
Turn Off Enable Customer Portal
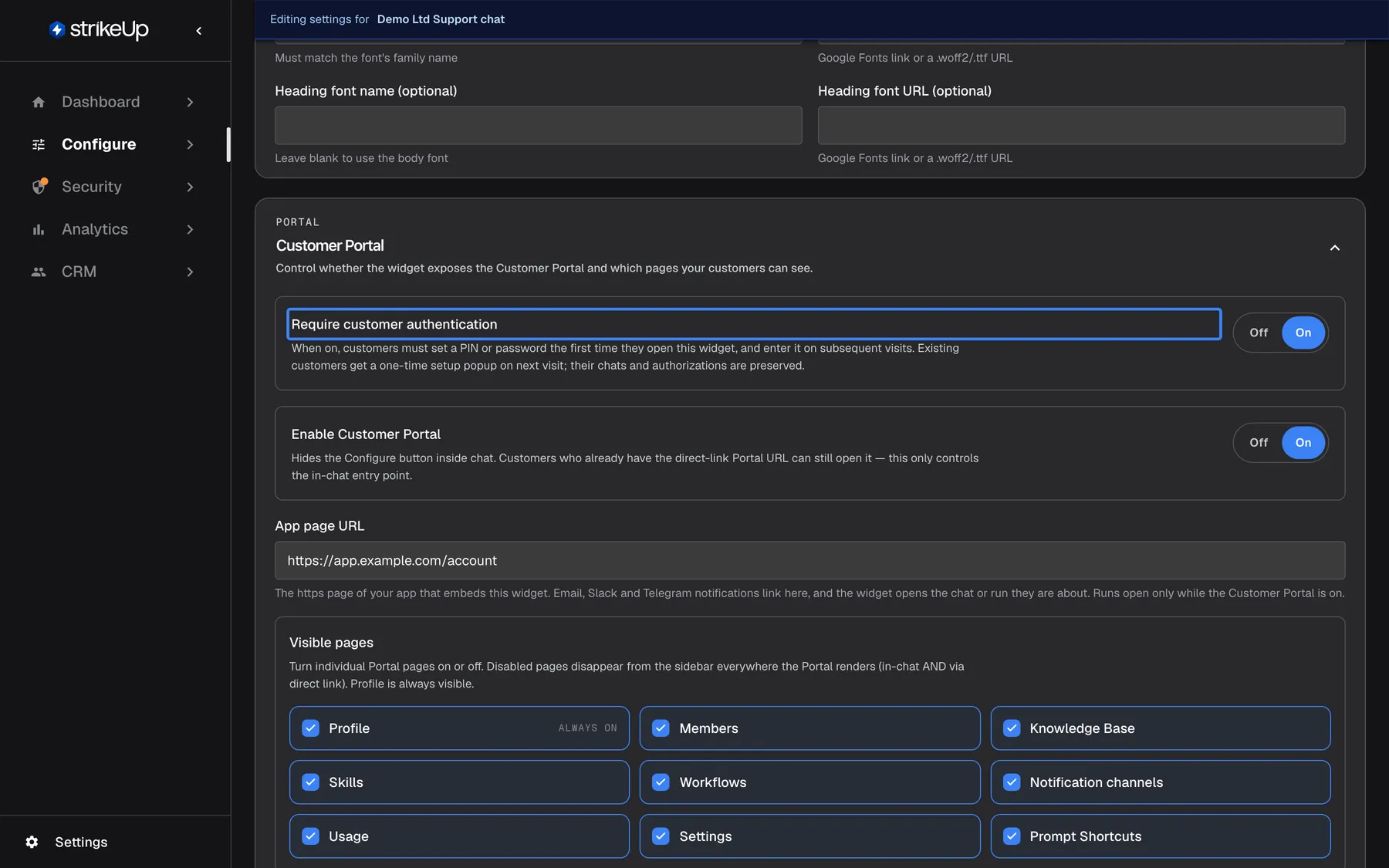(1259, 443)
